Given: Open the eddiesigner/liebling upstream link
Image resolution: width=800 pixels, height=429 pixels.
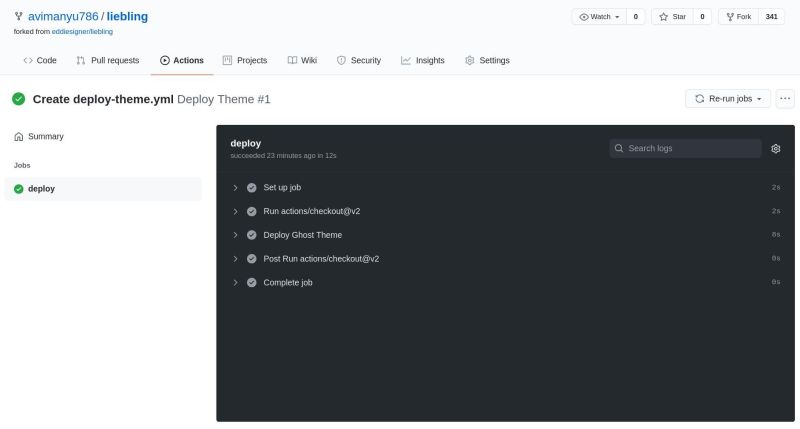Looking at the screenshot, I should pyautogui.click(x=82, y=32).
